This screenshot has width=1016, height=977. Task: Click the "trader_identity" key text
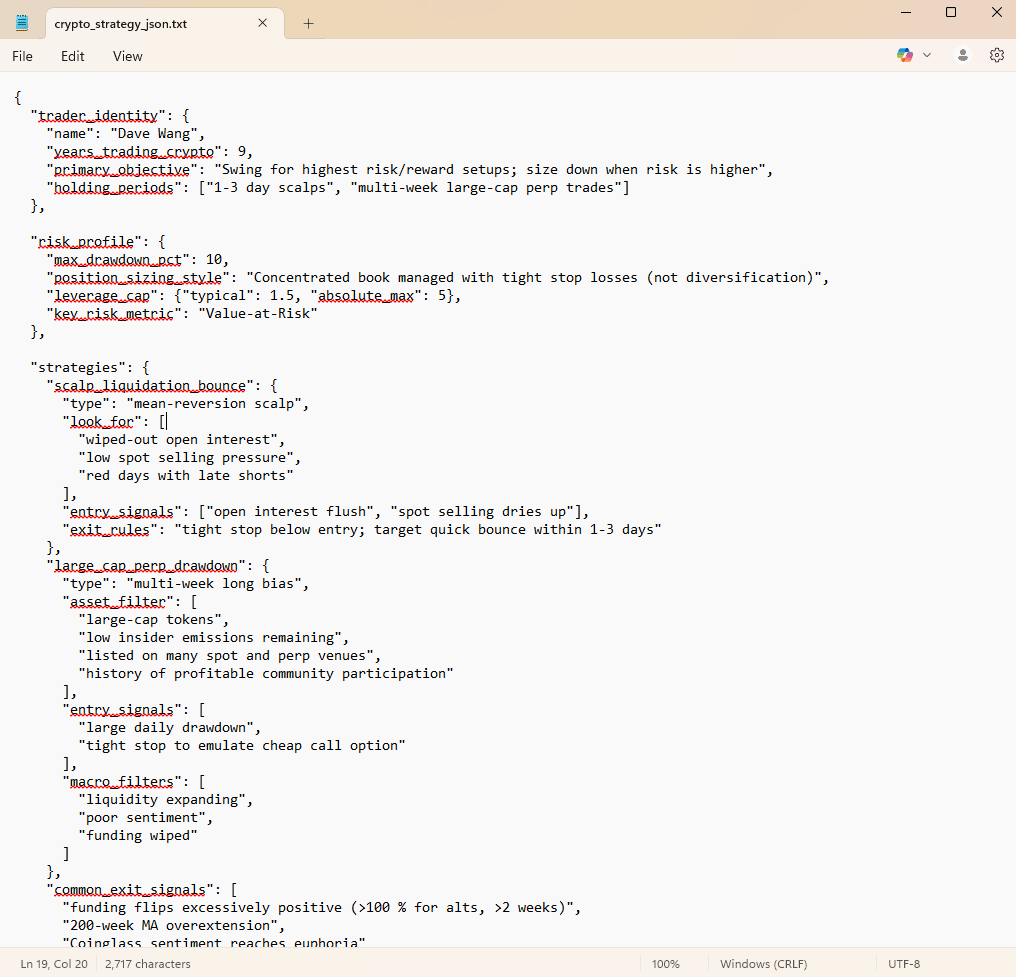point(98,116)
